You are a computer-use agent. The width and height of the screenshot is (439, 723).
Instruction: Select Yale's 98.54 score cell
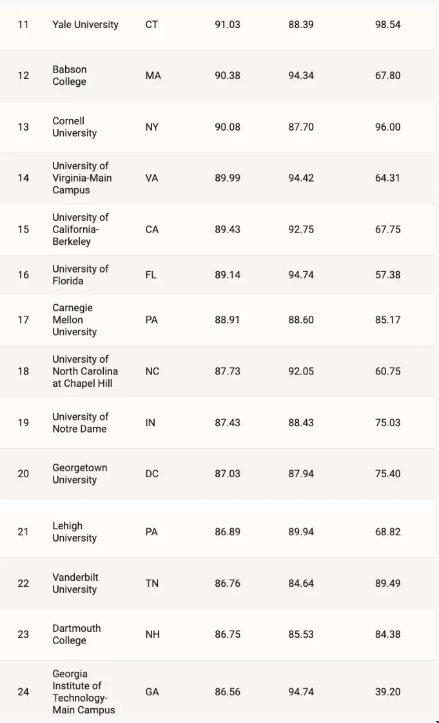pos(388,24)
